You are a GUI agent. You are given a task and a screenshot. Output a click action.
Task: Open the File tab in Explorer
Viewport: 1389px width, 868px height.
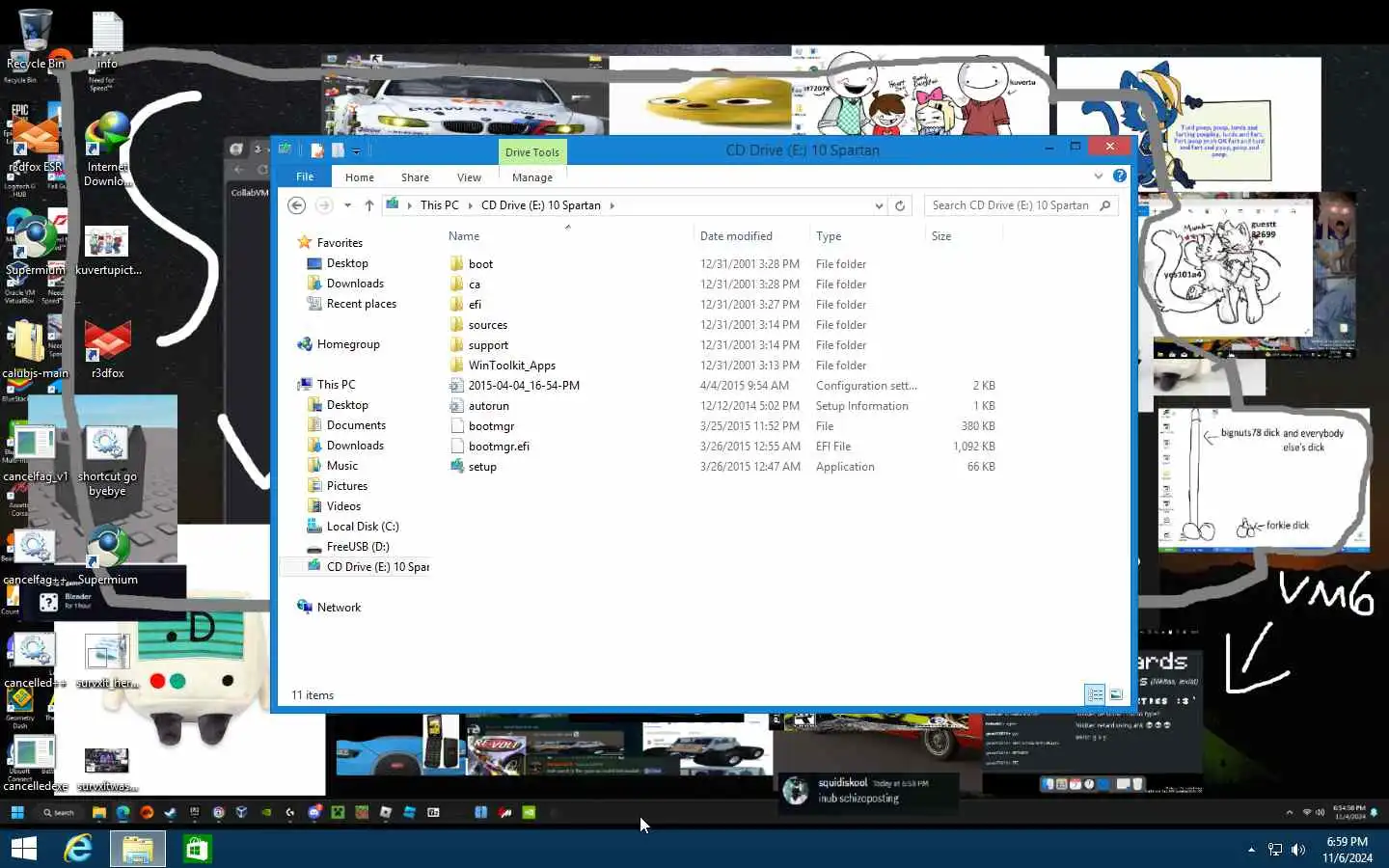[305, 176]
